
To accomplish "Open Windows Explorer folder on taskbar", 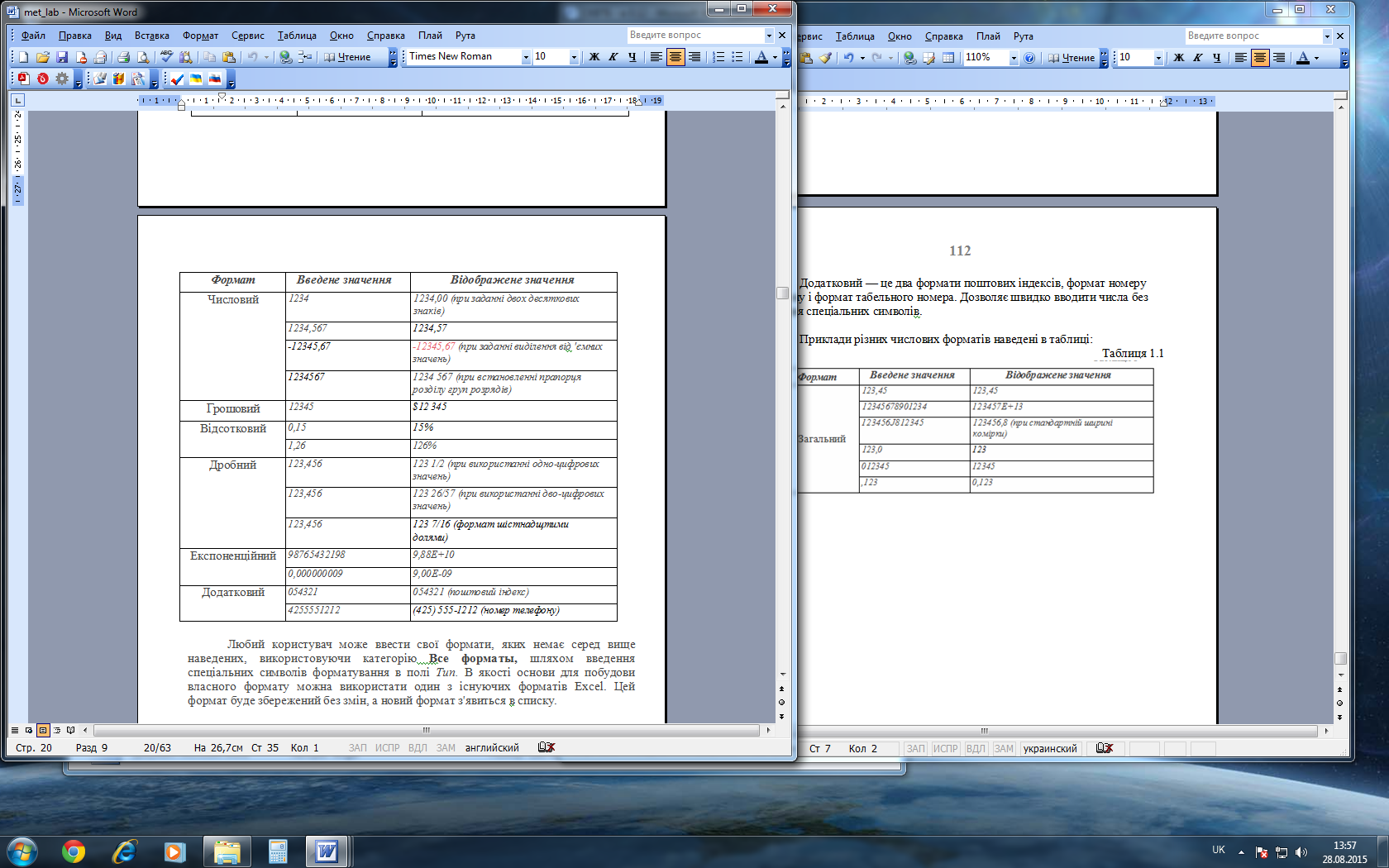I will tap(227, 851).
